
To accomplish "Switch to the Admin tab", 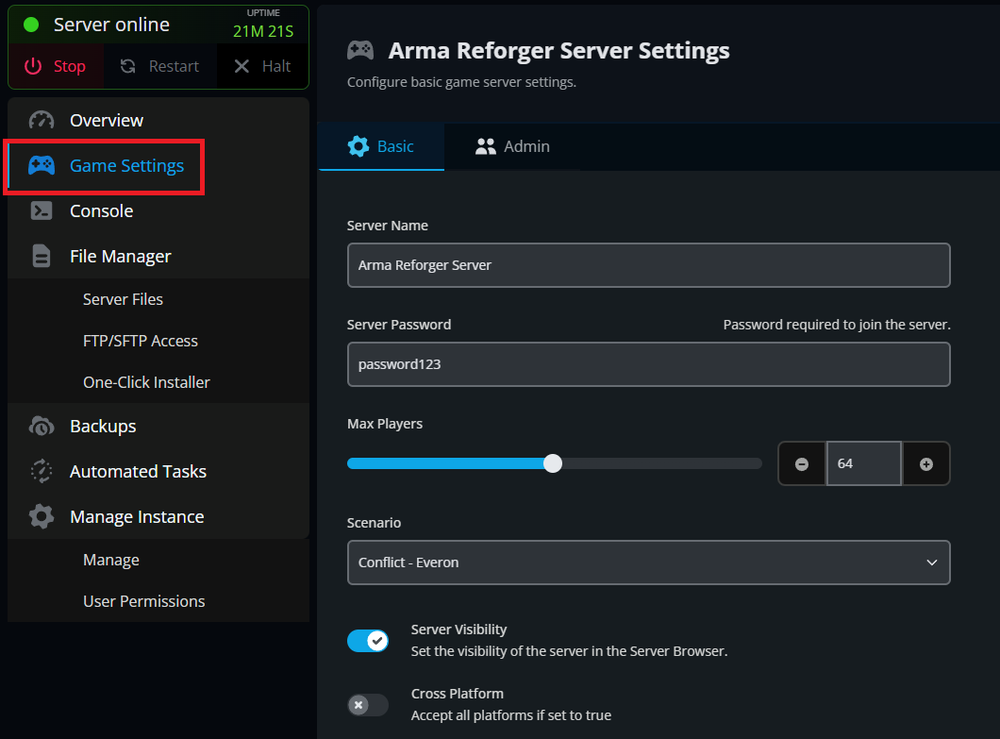I will tap(512, 147).
